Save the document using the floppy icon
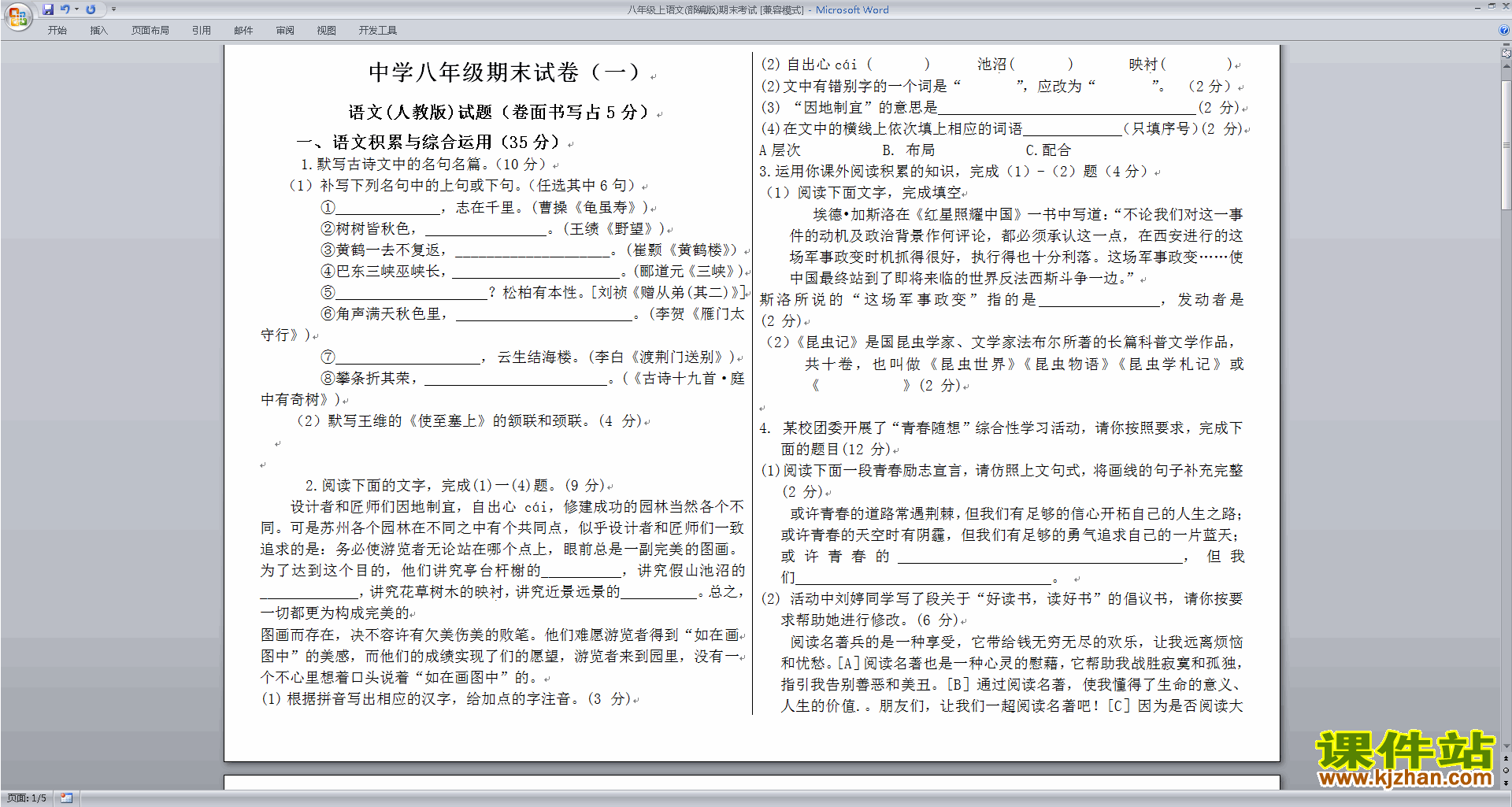Screen dimensions: 1512x807 point(48,9)
